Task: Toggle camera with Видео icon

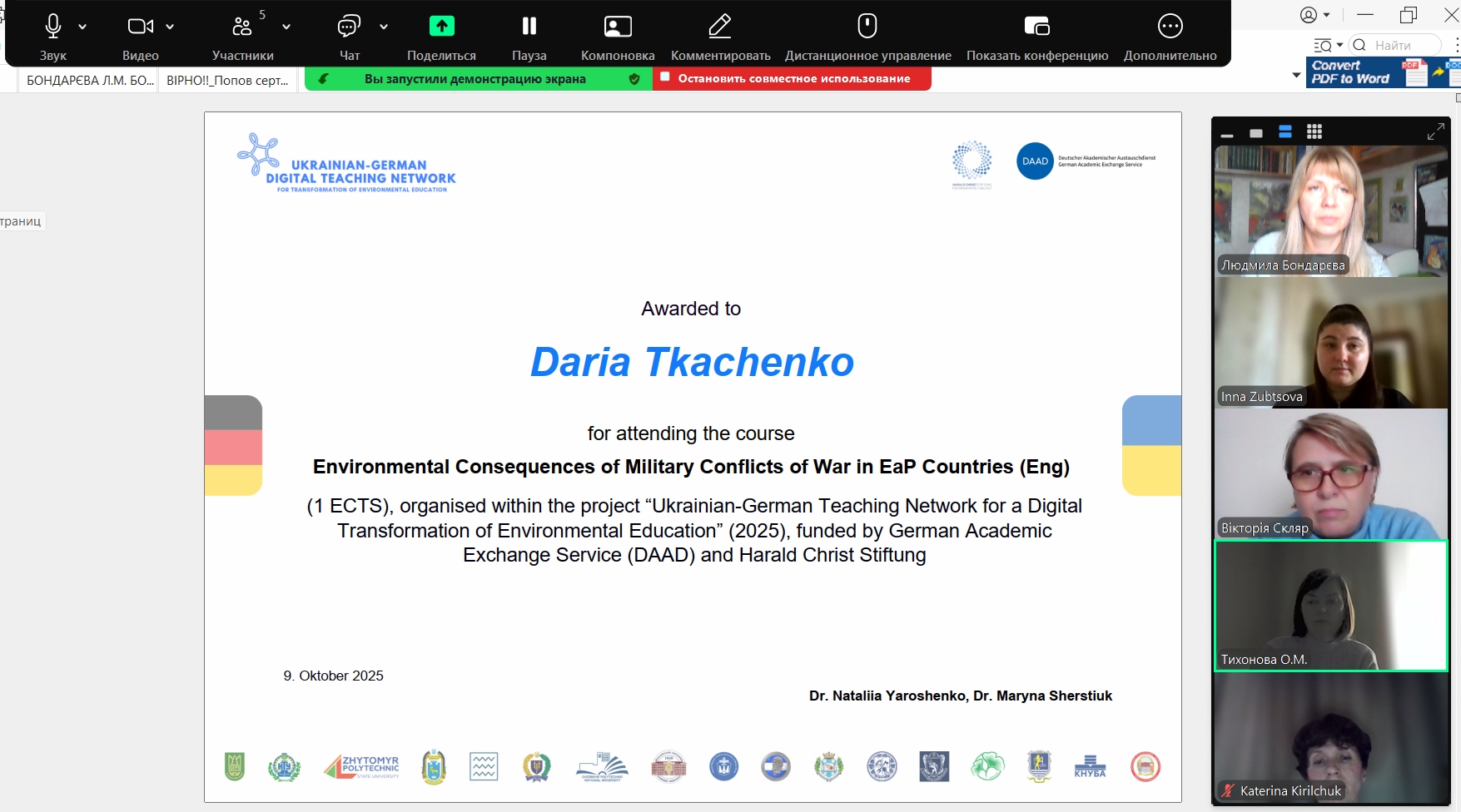Action: 139,27
